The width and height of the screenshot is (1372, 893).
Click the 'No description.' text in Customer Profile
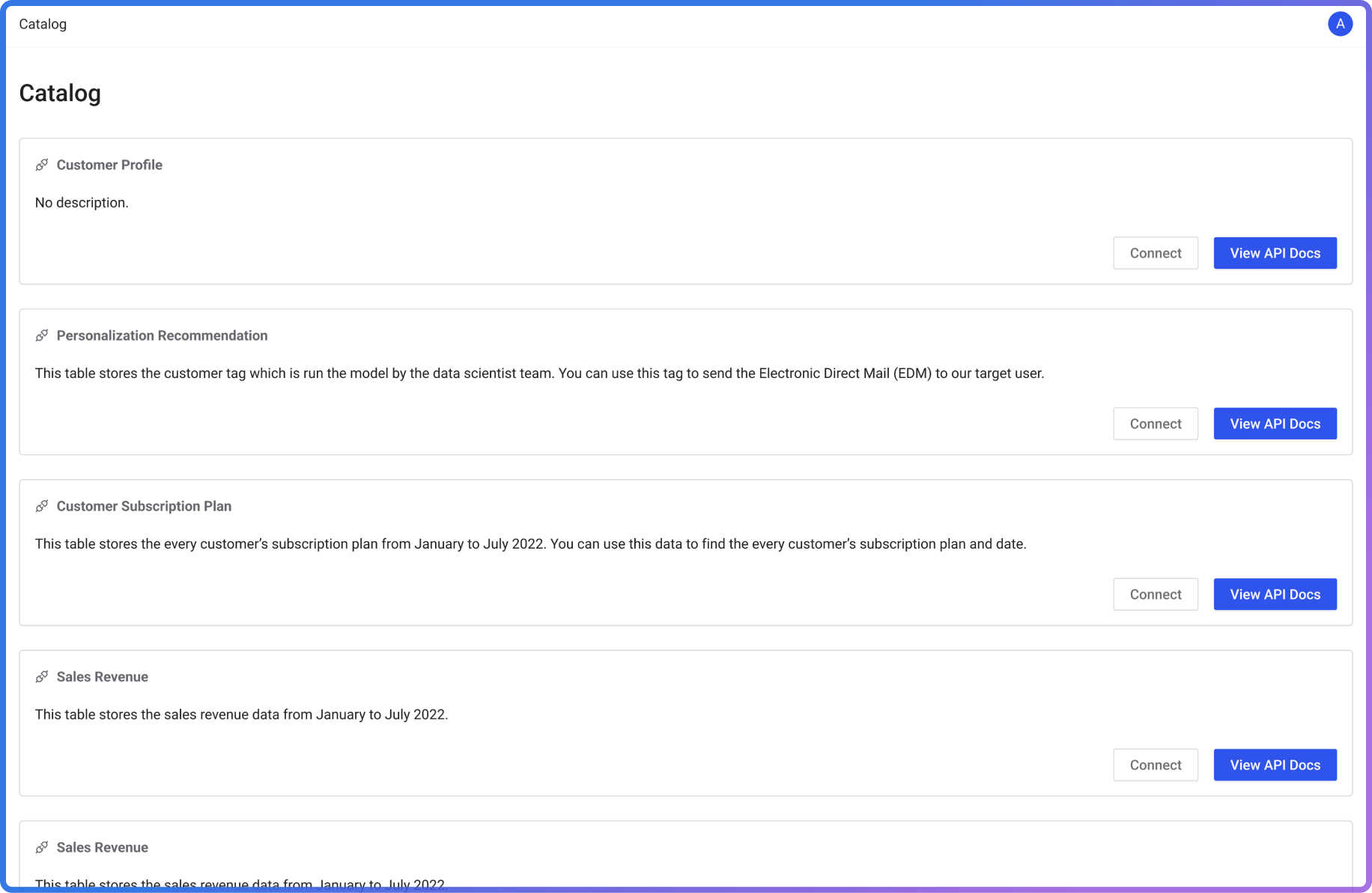tap(82, 203)
